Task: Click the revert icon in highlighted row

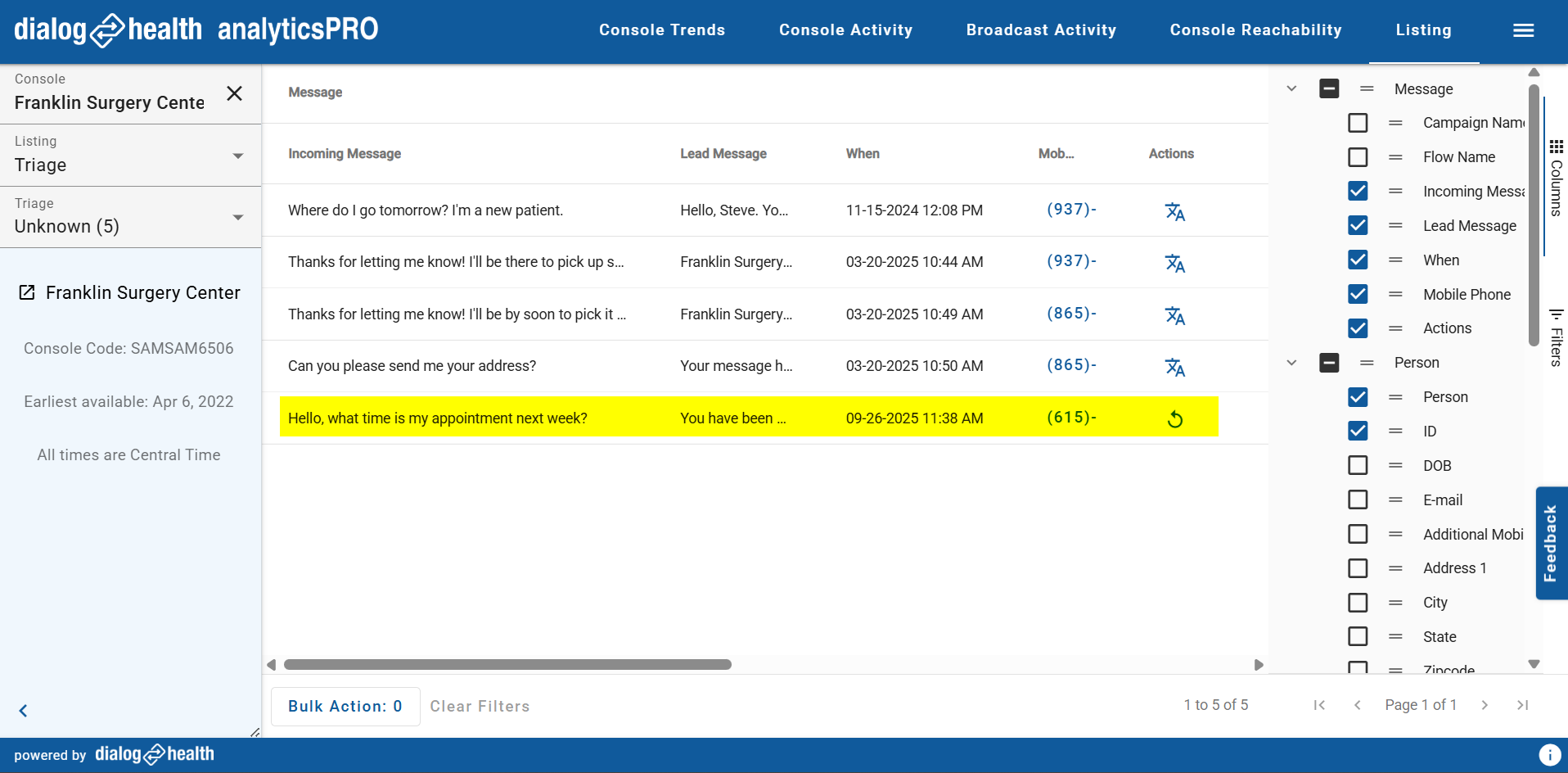Action: click(x=1174, y=419)
